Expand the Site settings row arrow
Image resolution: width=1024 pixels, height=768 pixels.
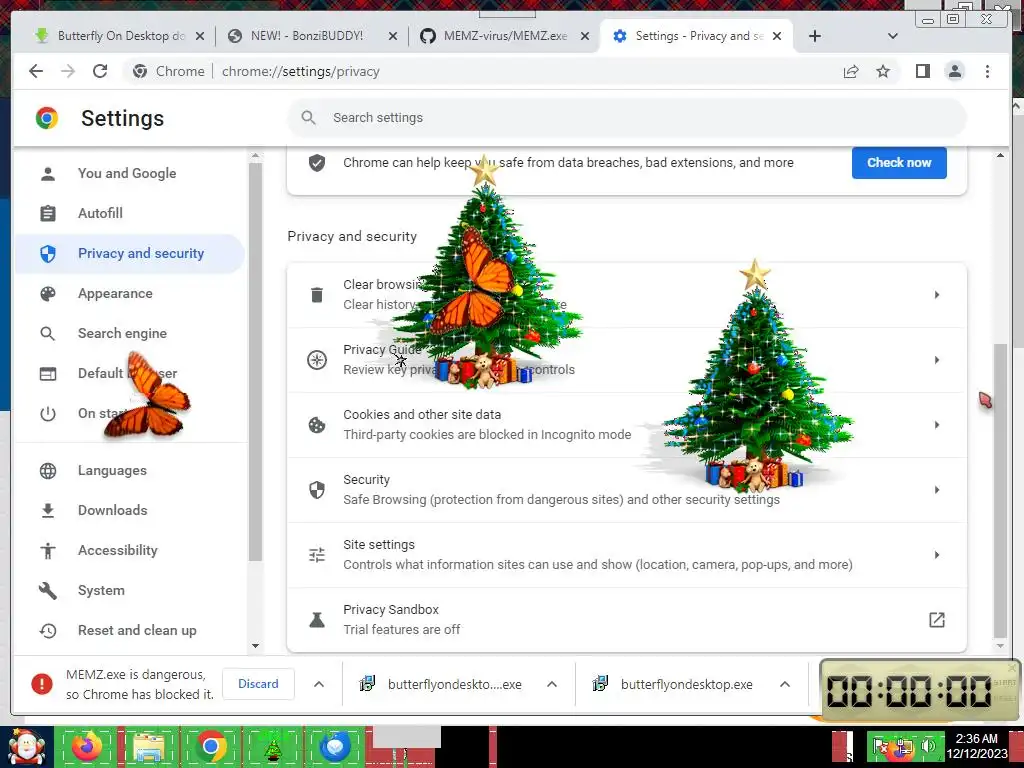[936, 555]
